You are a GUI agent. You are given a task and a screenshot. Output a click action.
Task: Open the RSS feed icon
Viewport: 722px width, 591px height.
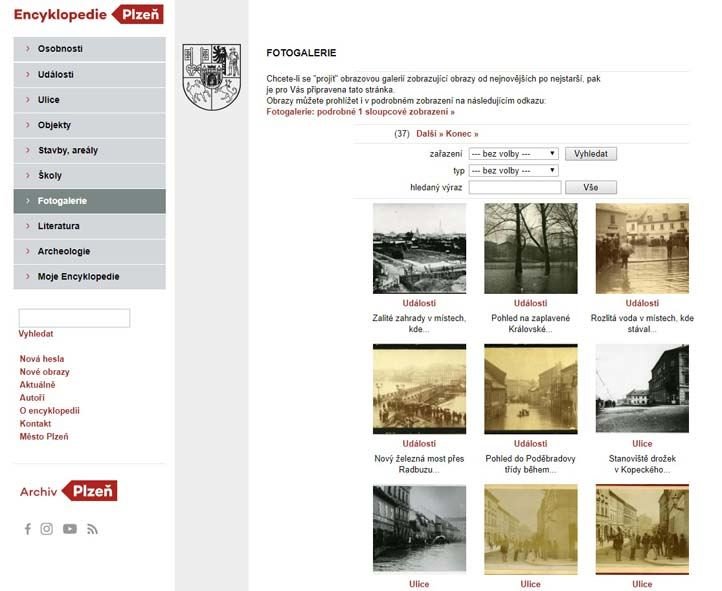pos(92,529)
